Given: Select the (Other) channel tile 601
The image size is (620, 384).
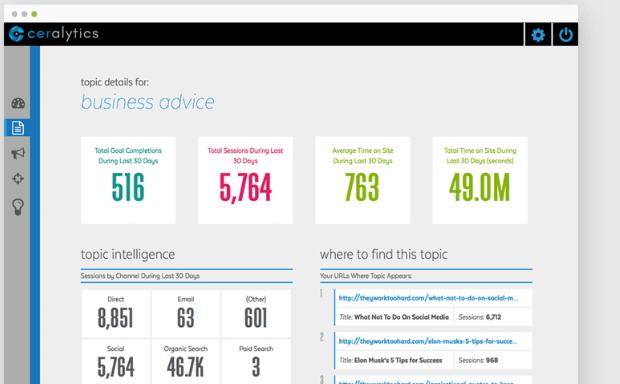Looking at the screenshot, I should (x=256, y=314).
